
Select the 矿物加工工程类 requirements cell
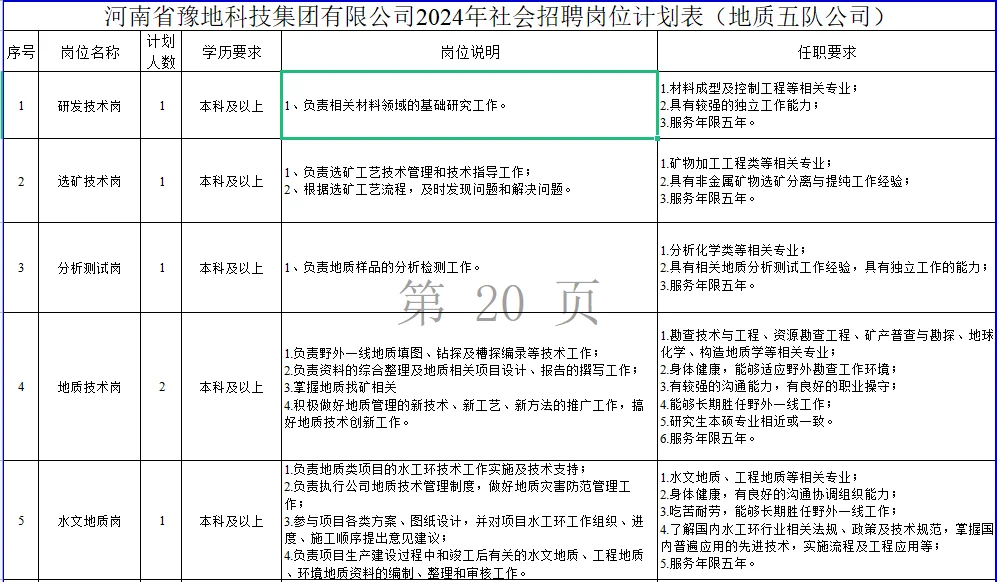827,181
